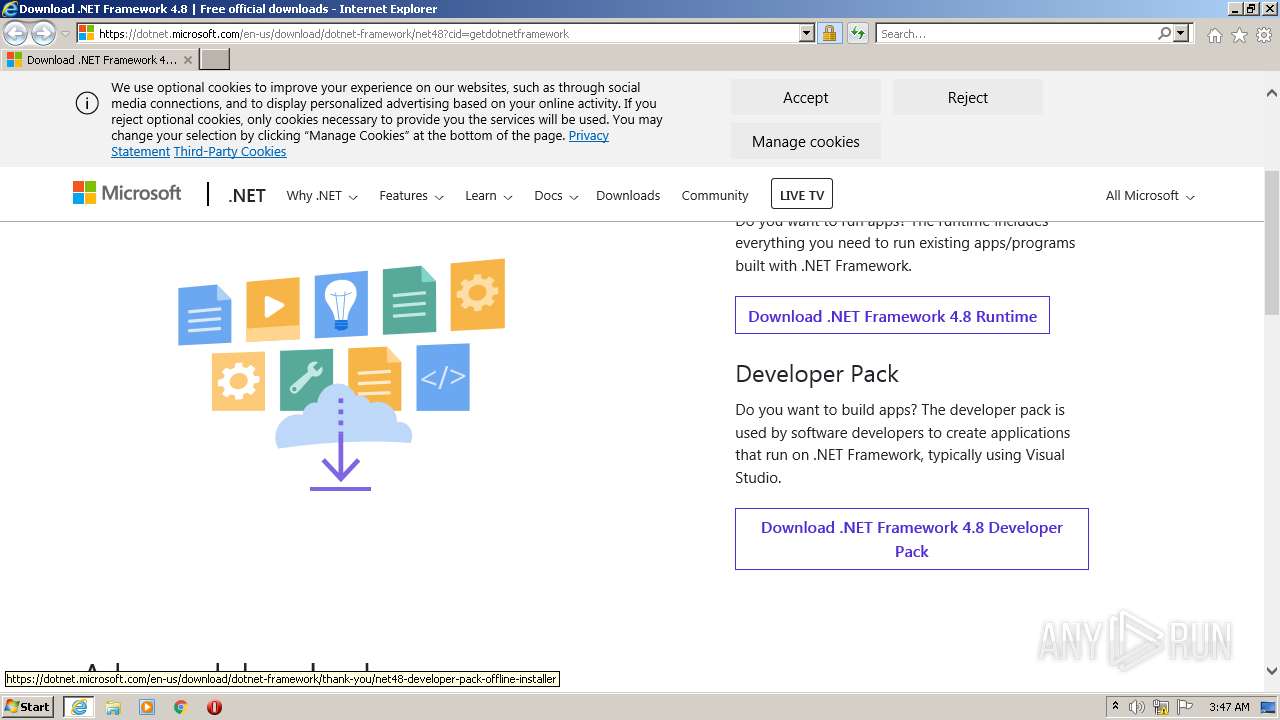
Task: Open the Home icon in IE toolbar
Action: point(1214,35)
